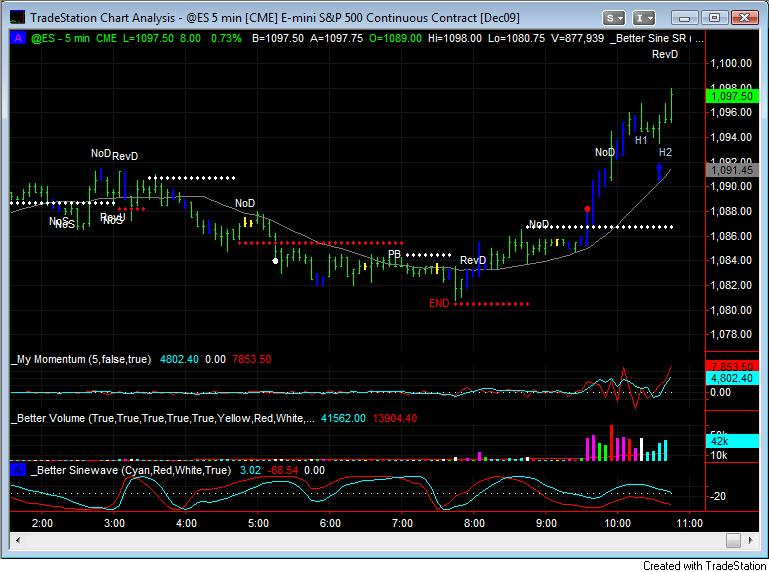Click the A icon beside @ES symbol
Viewport: 769px width, 572px height.
coord(18,38)
